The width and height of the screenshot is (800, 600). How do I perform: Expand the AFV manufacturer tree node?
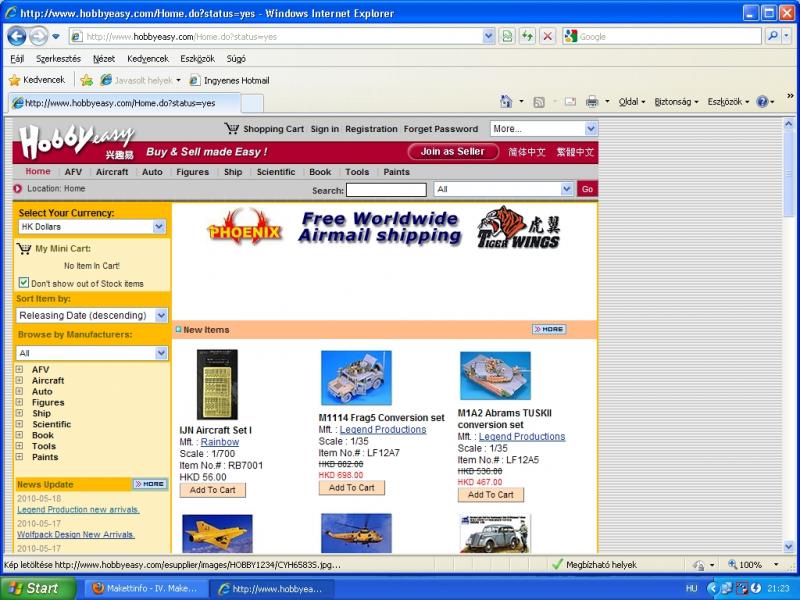coord(19,370)
